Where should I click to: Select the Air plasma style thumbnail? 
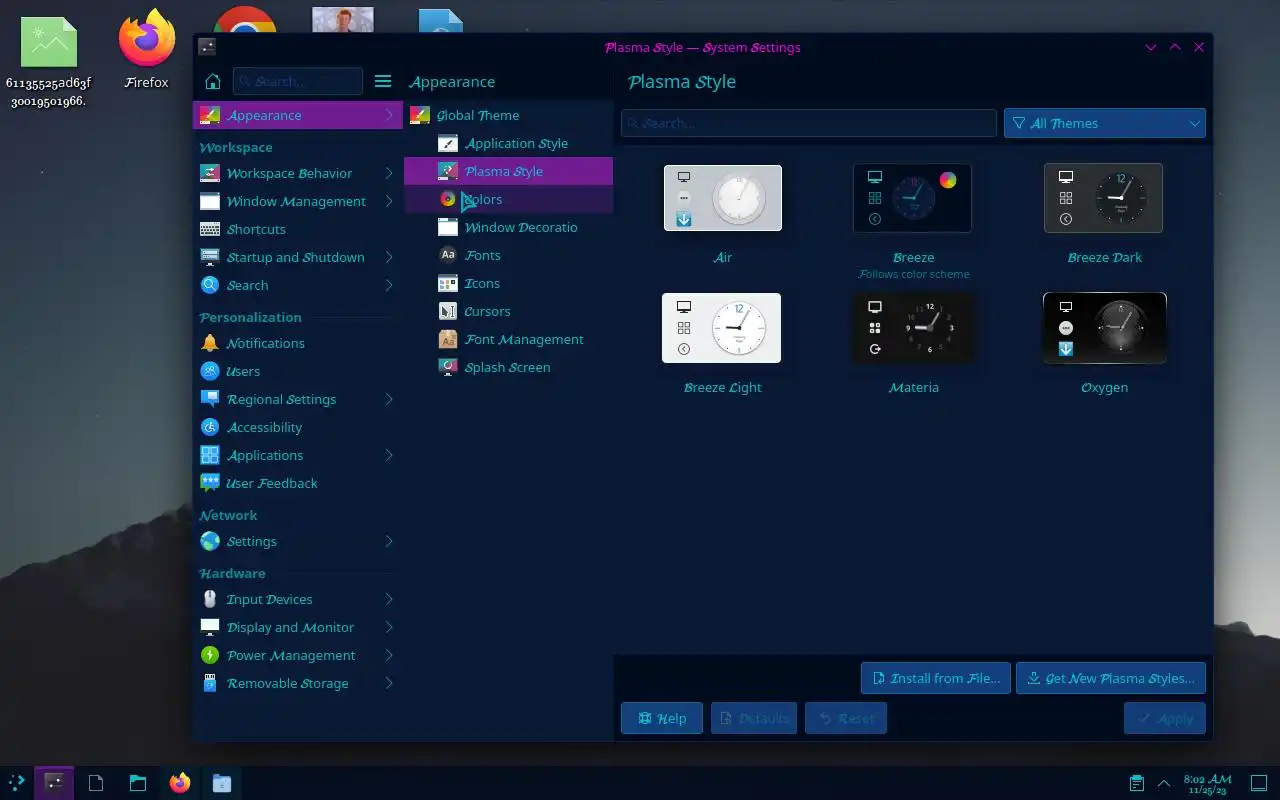point(723,198)
